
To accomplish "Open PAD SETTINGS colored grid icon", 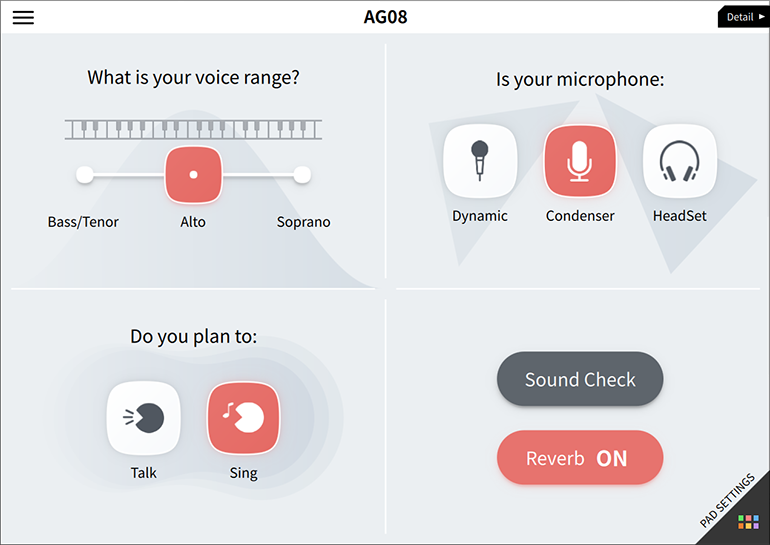I will 748,522.
